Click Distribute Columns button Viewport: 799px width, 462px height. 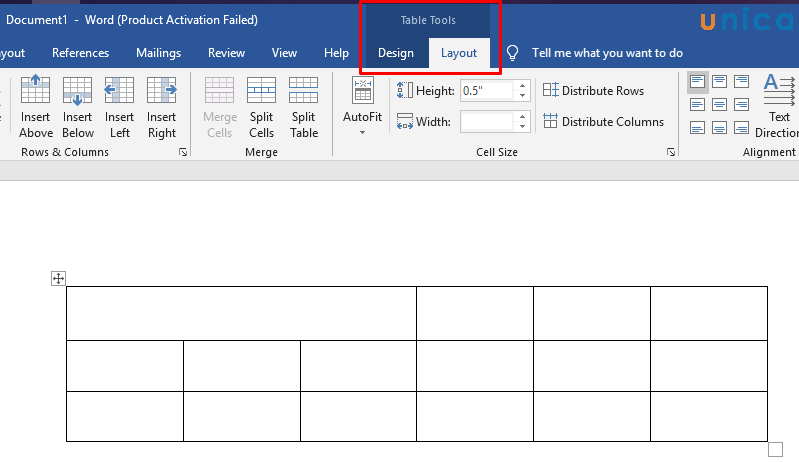(603, 122)
